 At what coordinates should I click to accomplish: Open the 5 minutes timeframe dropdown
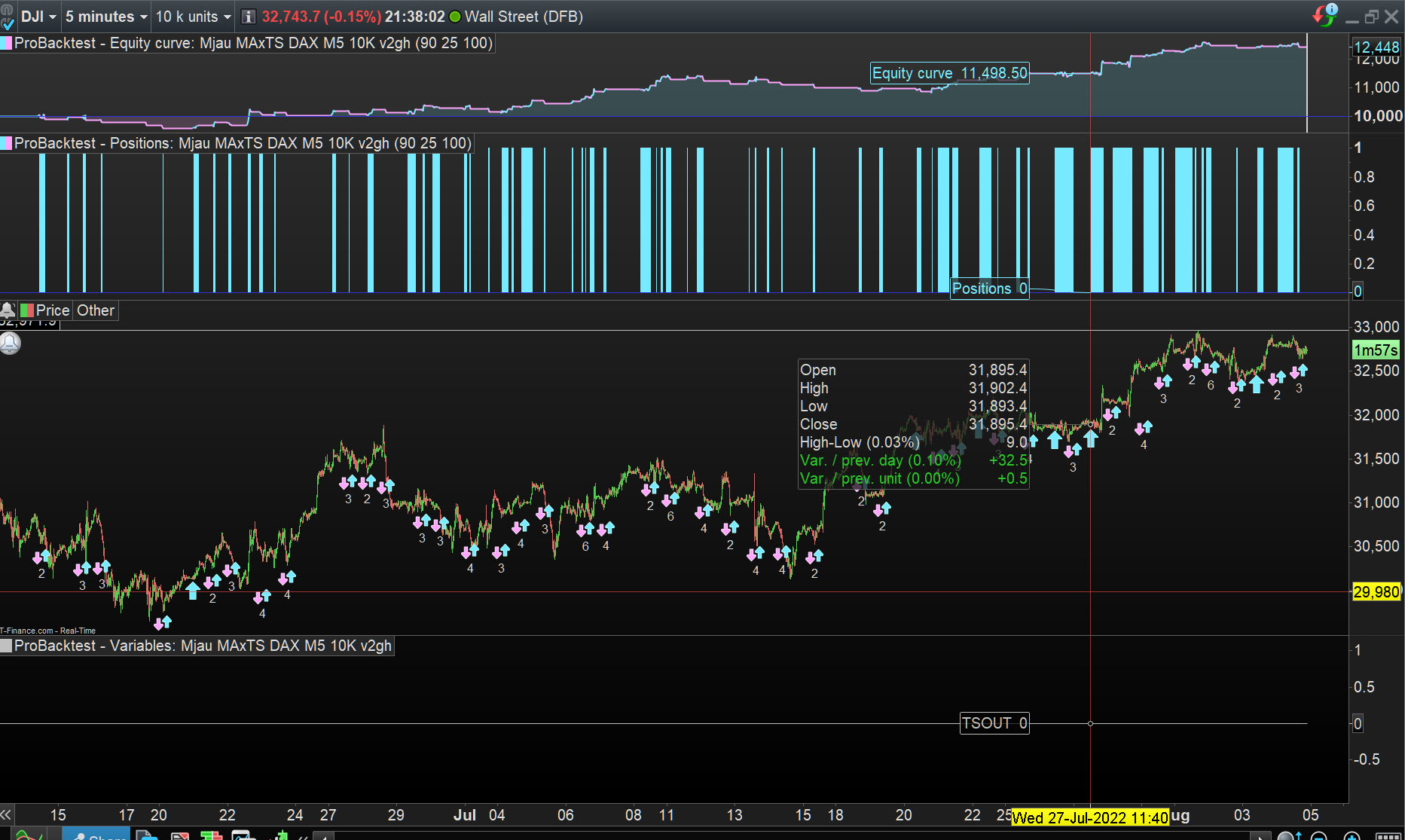coord(106,17)
